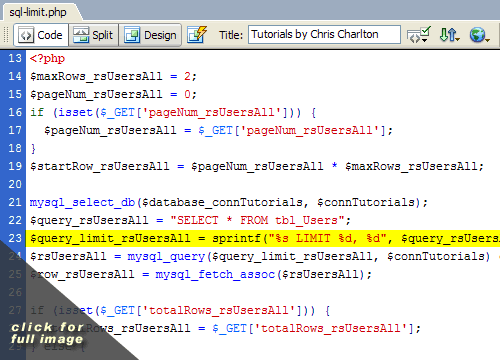Click '$startRow_rsUsersAll' on line 19
500x360 pixels.
pyautogui.click(x=100, y=166)
